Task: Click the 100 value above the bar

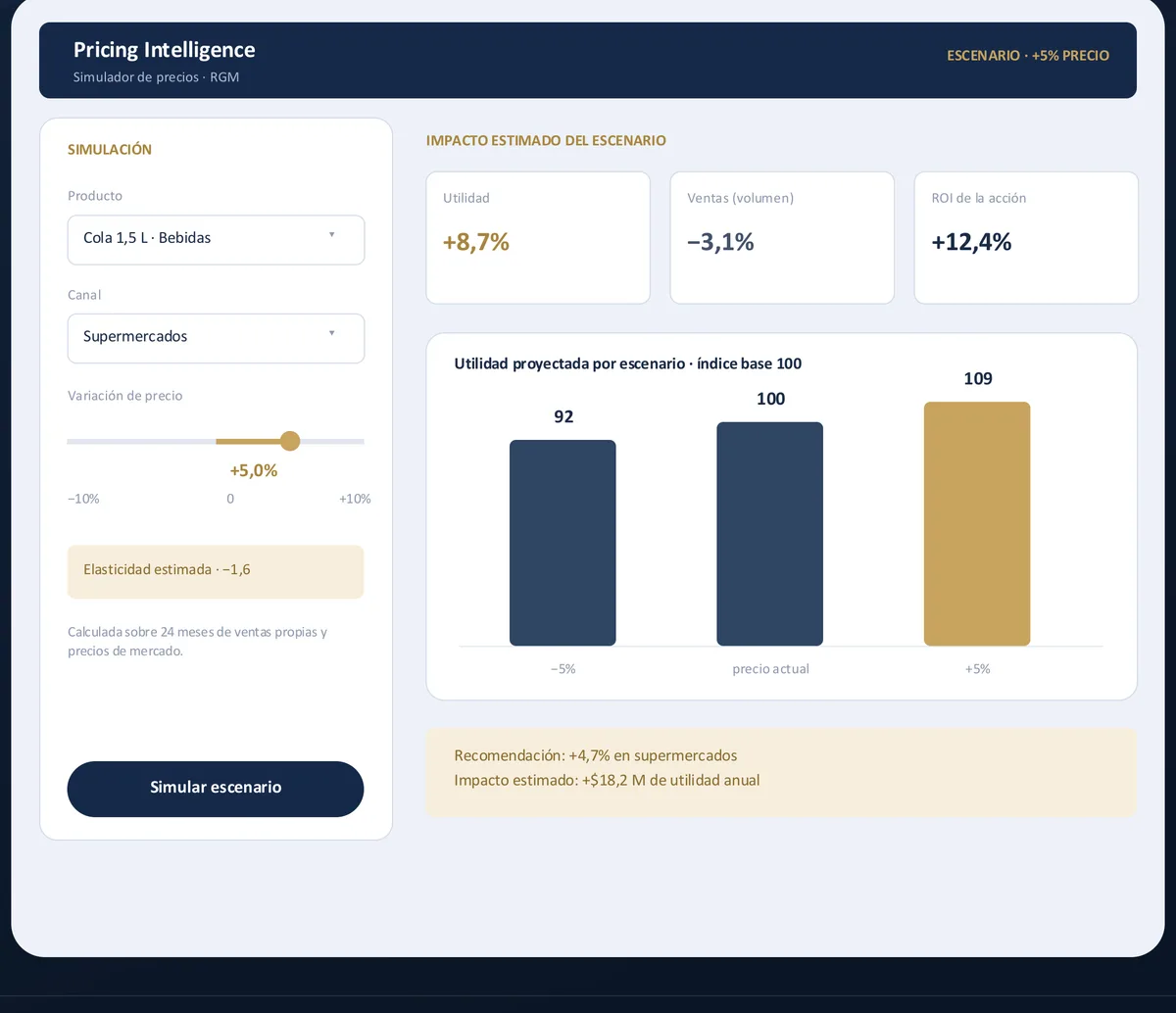Action: [771, 399]
